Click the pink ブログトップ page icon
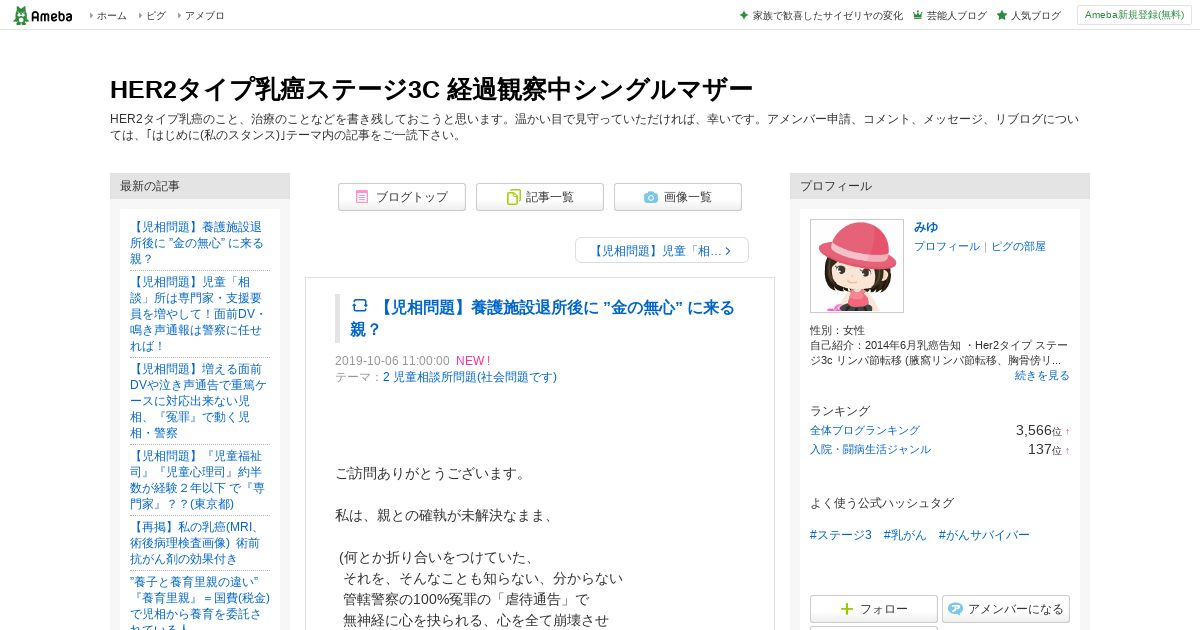The width and height of the screenshot is (1200, 630). pos(362,197)
